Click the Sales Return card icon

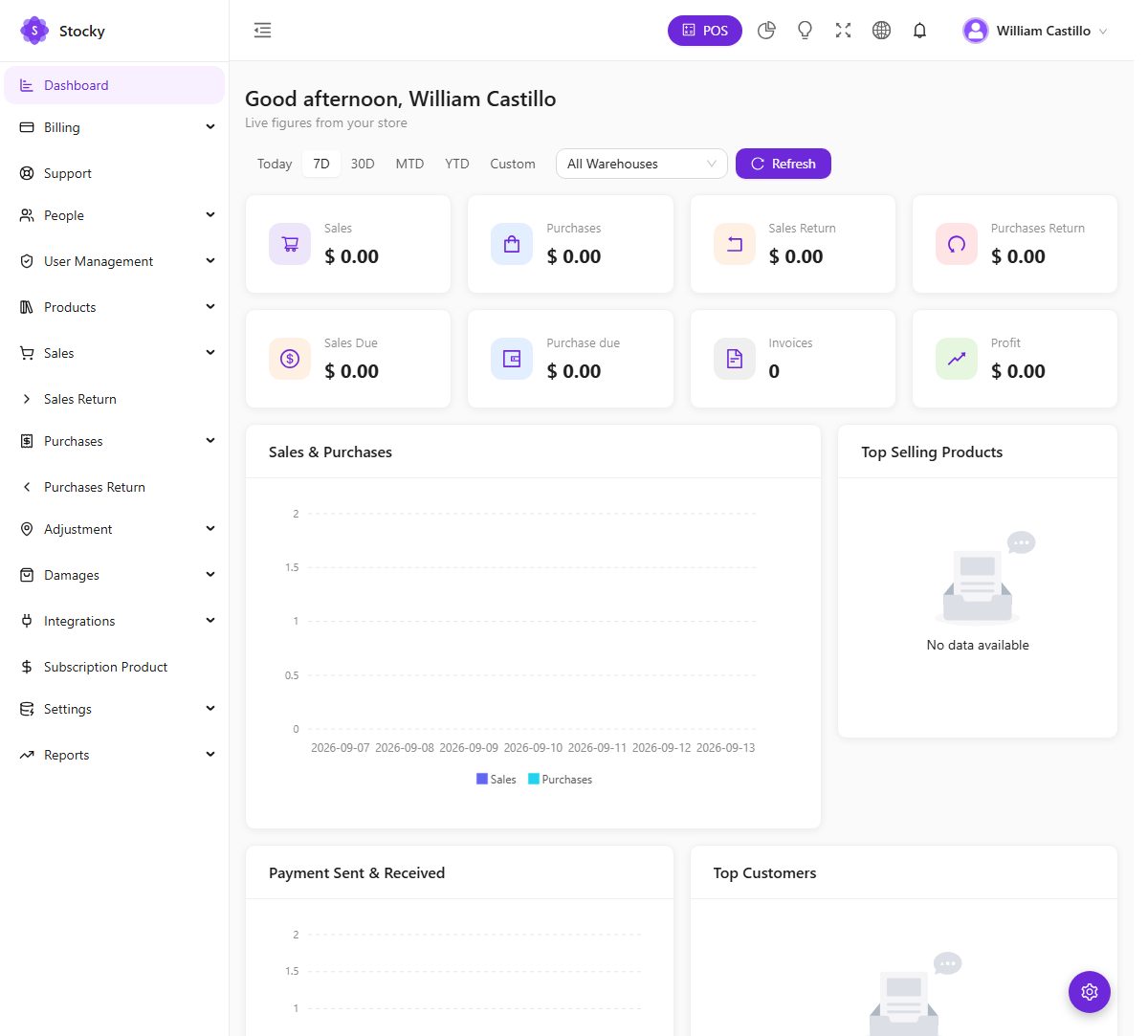(x=734, y=244)
